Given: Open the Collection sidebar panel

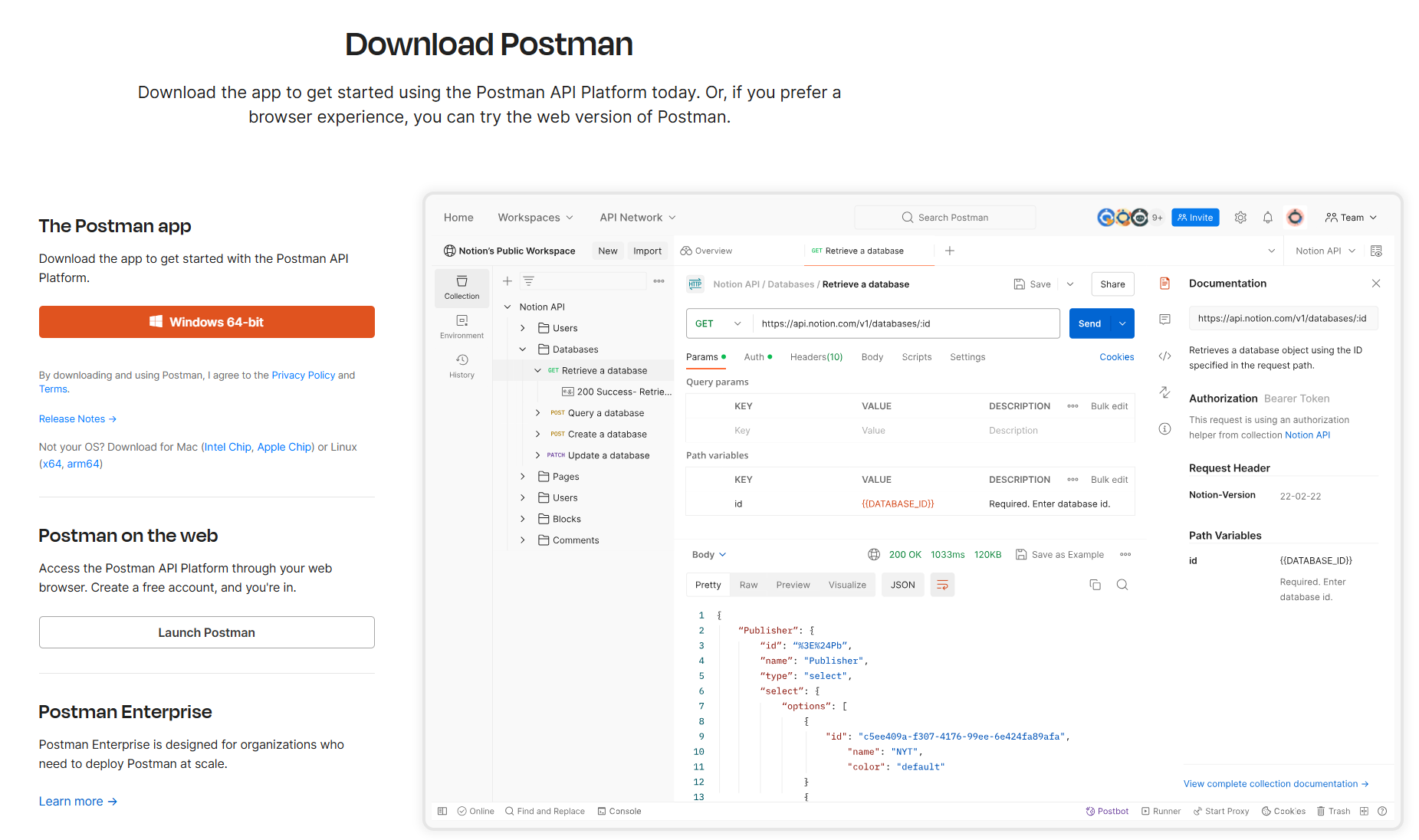Looking at the screenshot, I should (462, 287).
